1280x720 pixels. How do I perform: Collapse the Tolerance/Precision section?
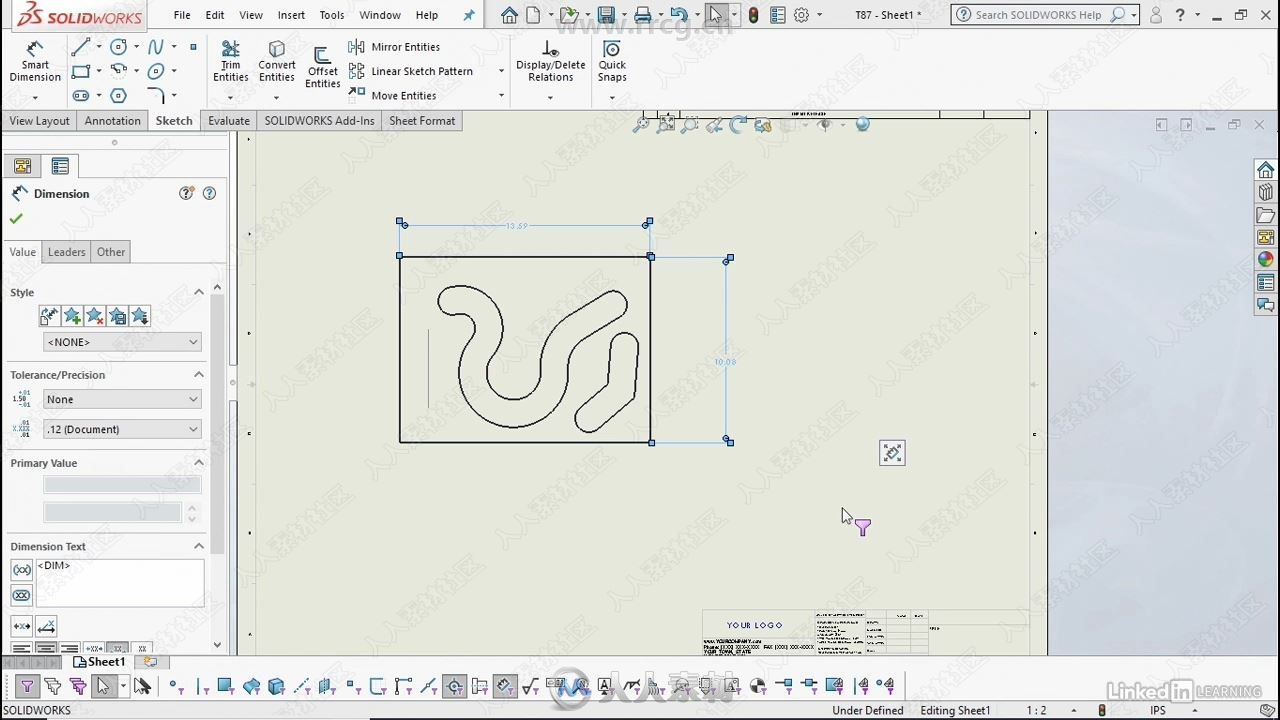pos(198,375)
